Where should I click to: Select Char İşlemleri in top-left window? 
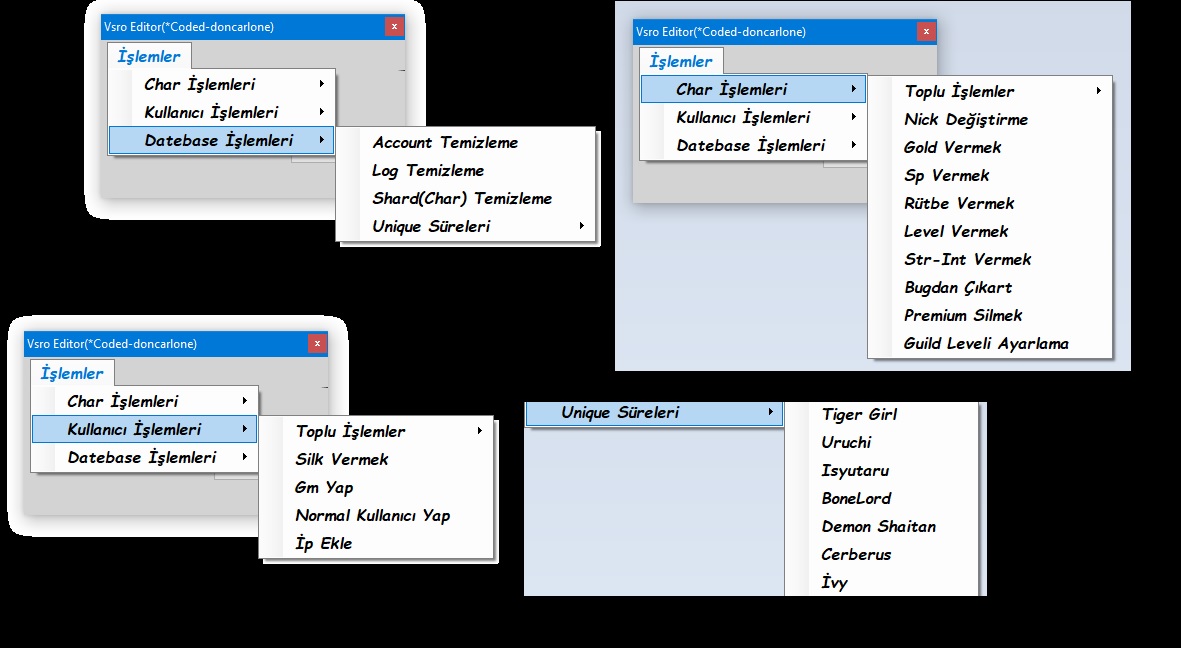(x=221, y=84)
